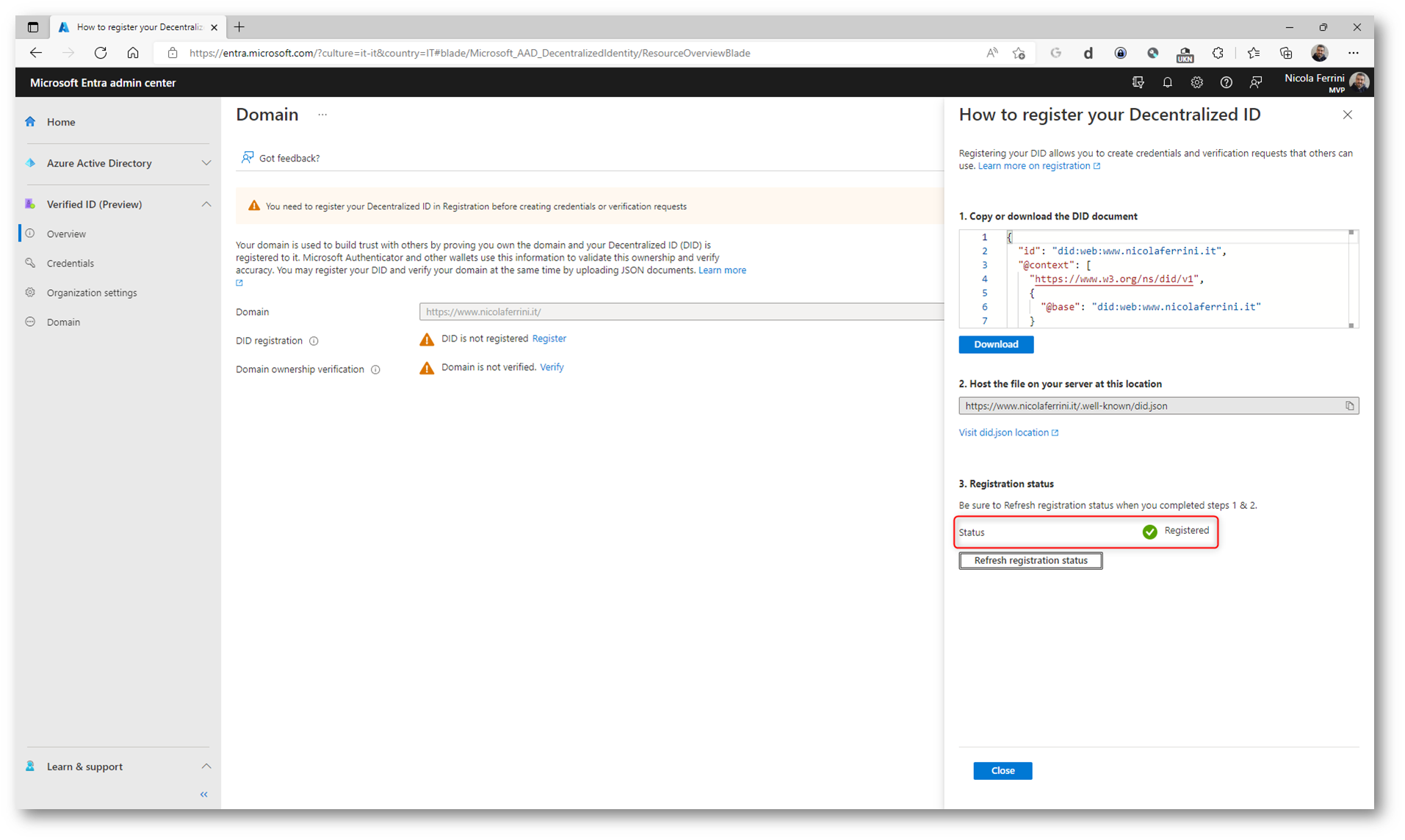Open the Learn more on registration link
This screenshot has height=840, width=1405.
1039,166
